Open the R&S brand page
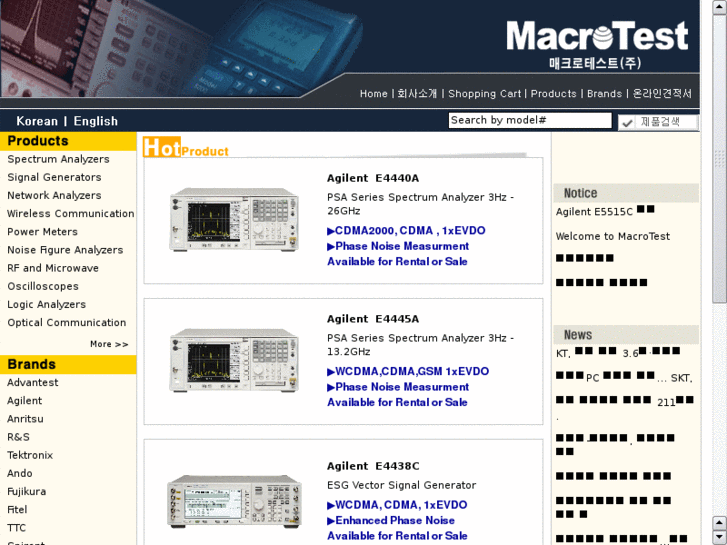 [18, 437]
